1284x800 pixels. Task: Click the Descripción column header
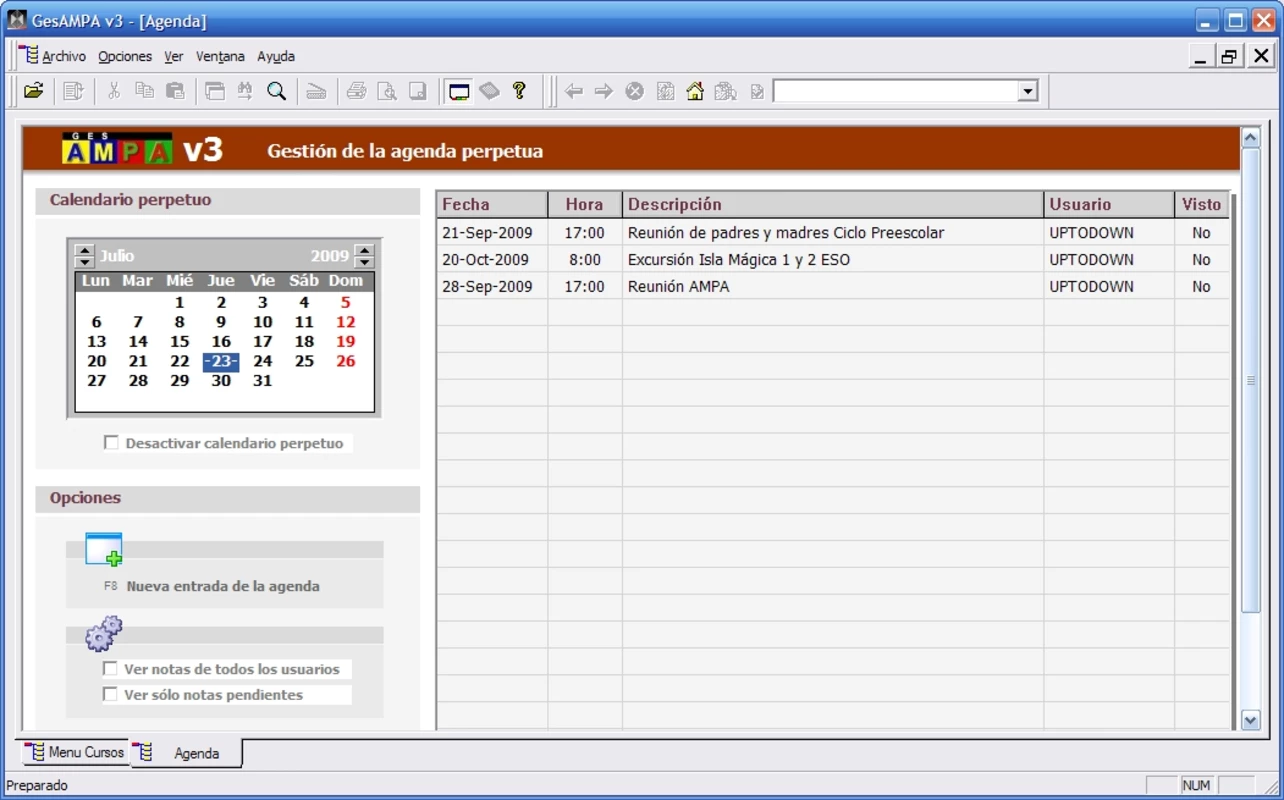(x=833, y=204)
